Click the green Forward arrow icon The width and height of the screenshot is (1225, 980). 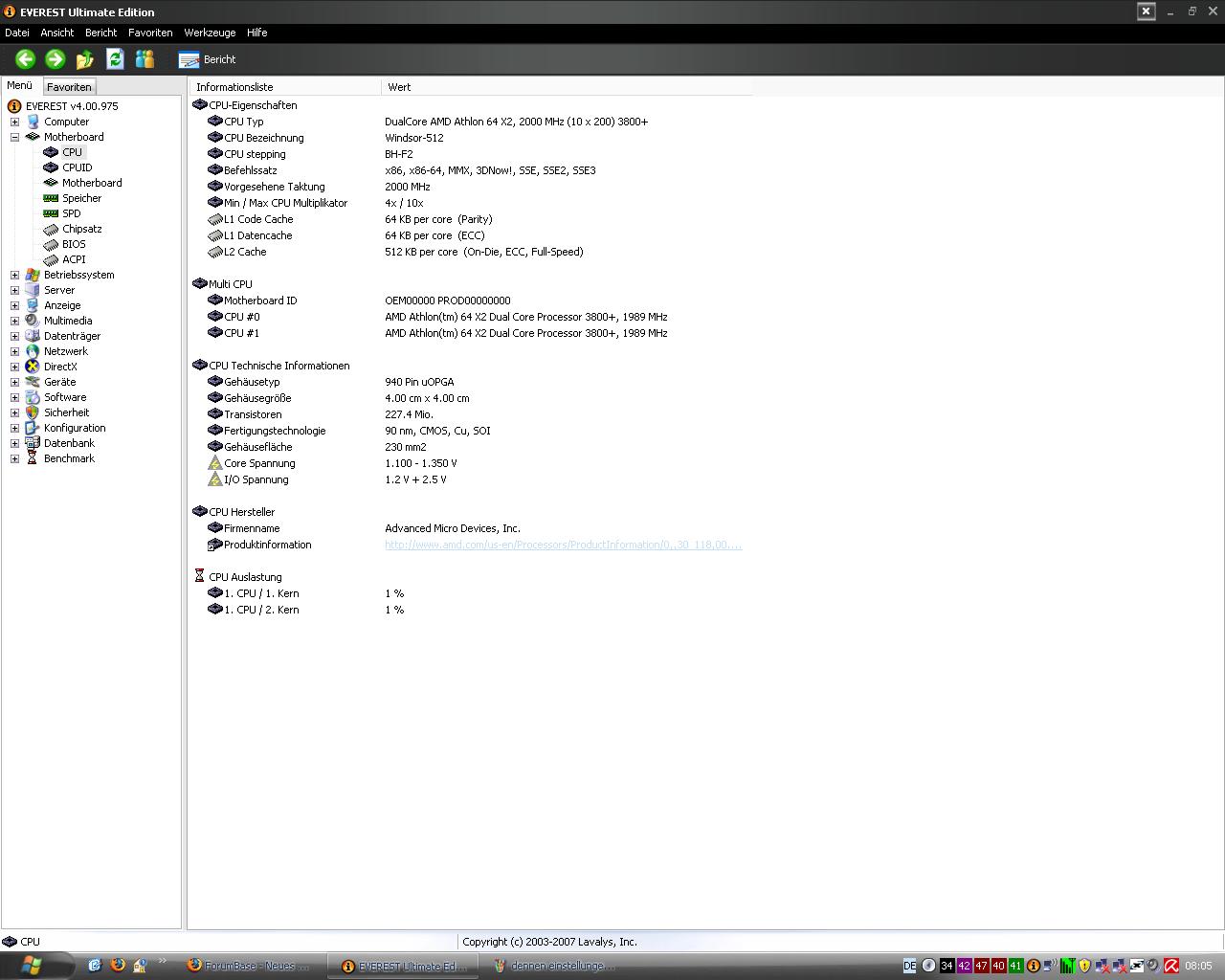click(x=56, y=59)
